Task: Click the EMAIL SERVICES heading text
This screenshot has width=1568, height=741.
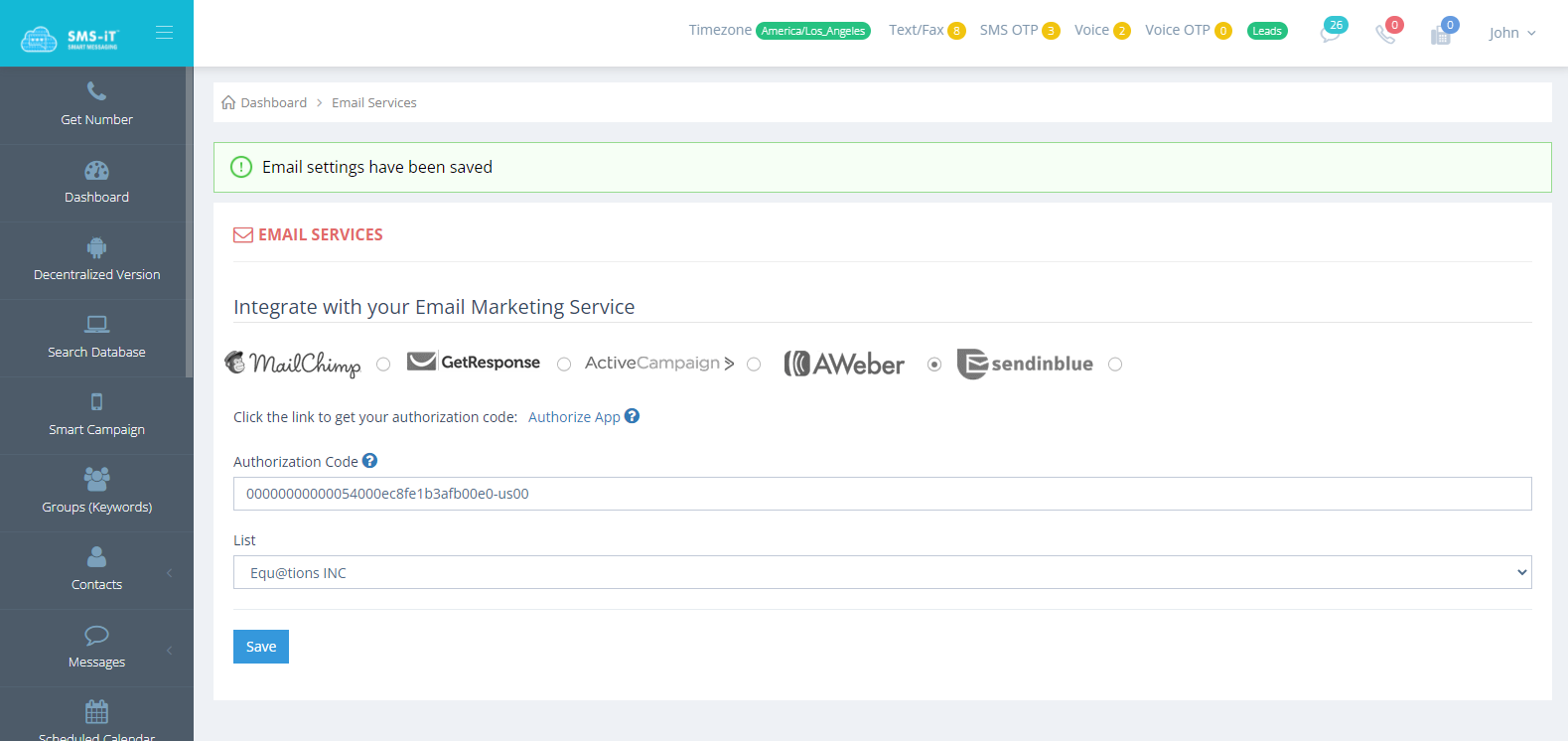Action: tap(321, 235)
